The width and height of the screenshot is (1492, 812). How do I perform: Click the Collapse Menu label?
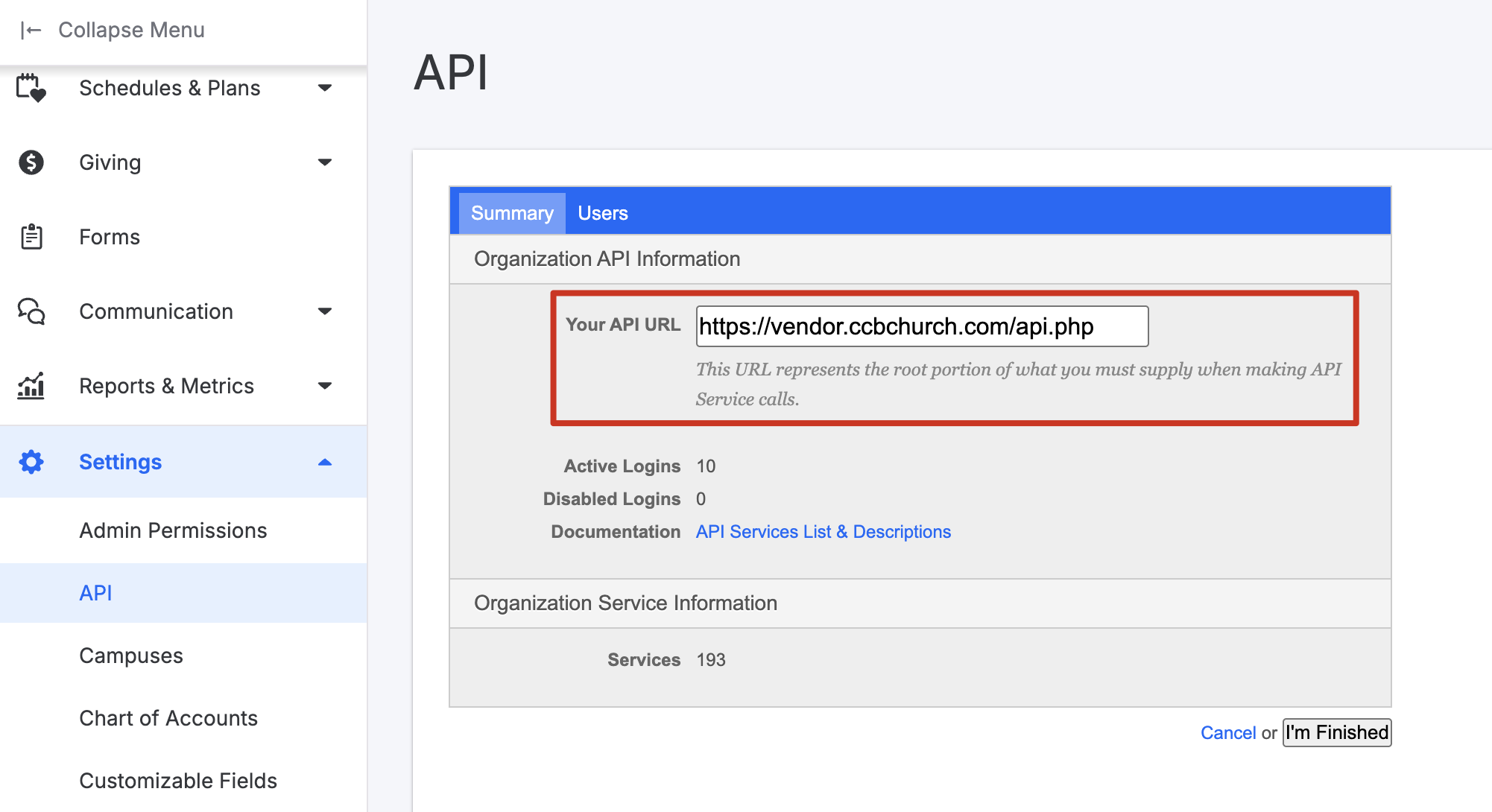(131, 30)
